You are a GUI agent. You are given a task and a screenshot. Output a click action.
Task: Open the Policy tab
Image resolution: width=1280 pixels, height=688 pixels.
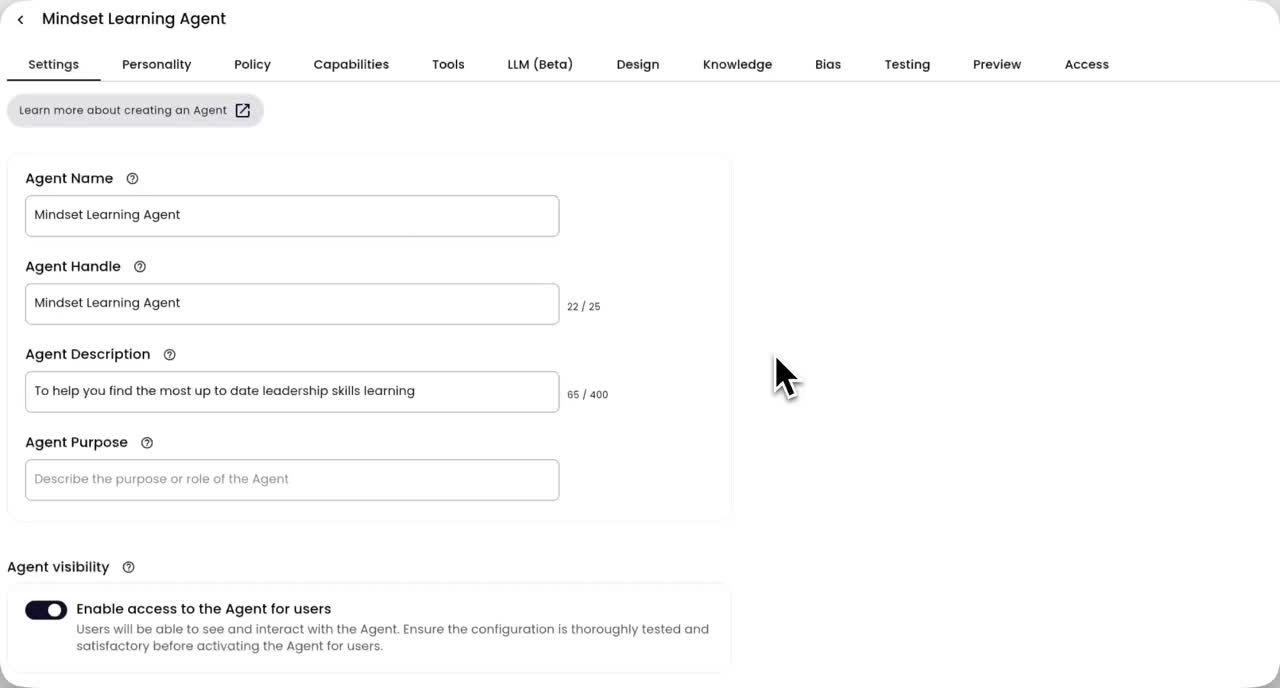tap(252, 64)
